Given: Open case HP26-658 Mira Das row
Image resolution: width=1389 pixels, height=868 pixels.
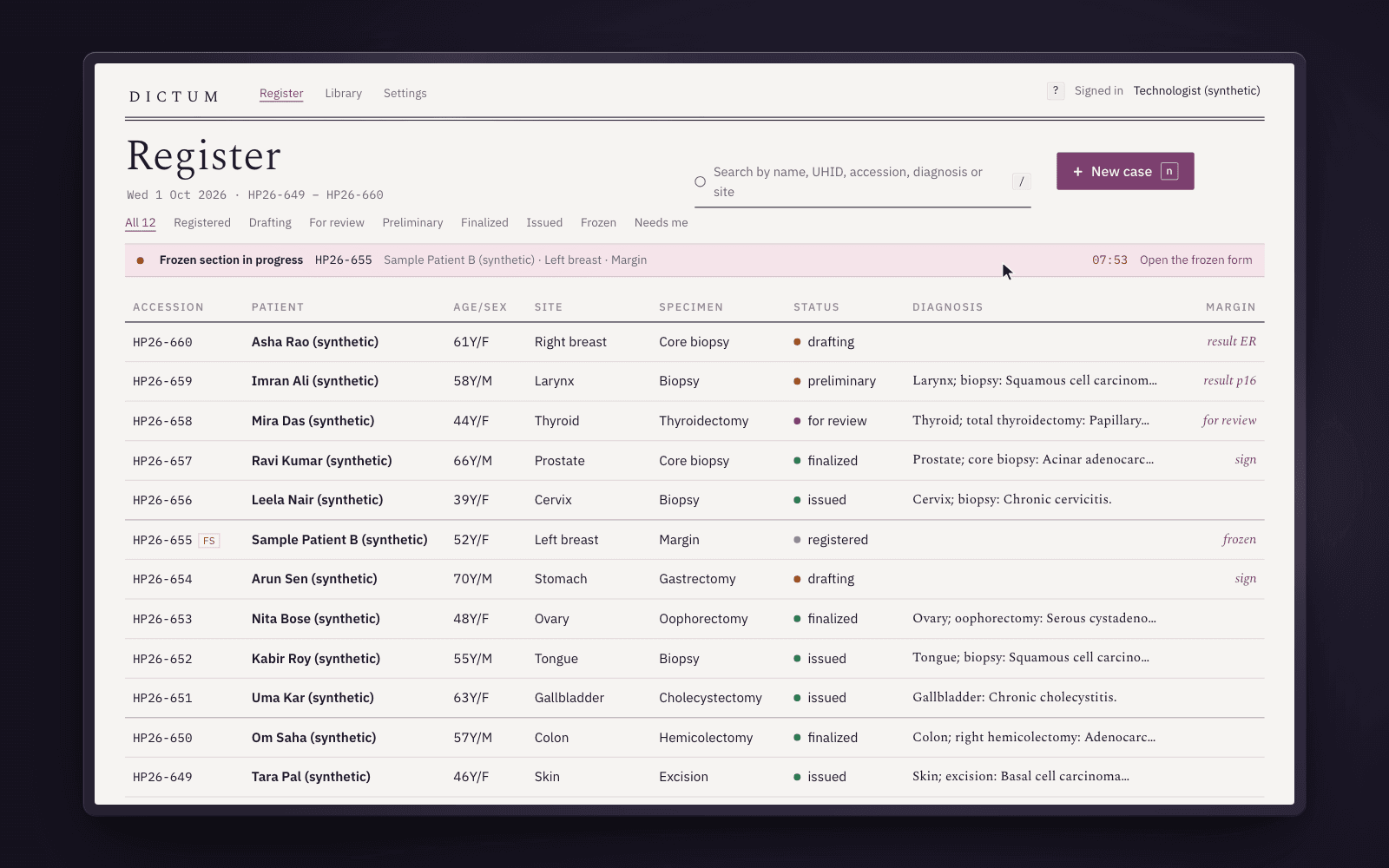Looking at the screenshot, I should coord(694,421).
